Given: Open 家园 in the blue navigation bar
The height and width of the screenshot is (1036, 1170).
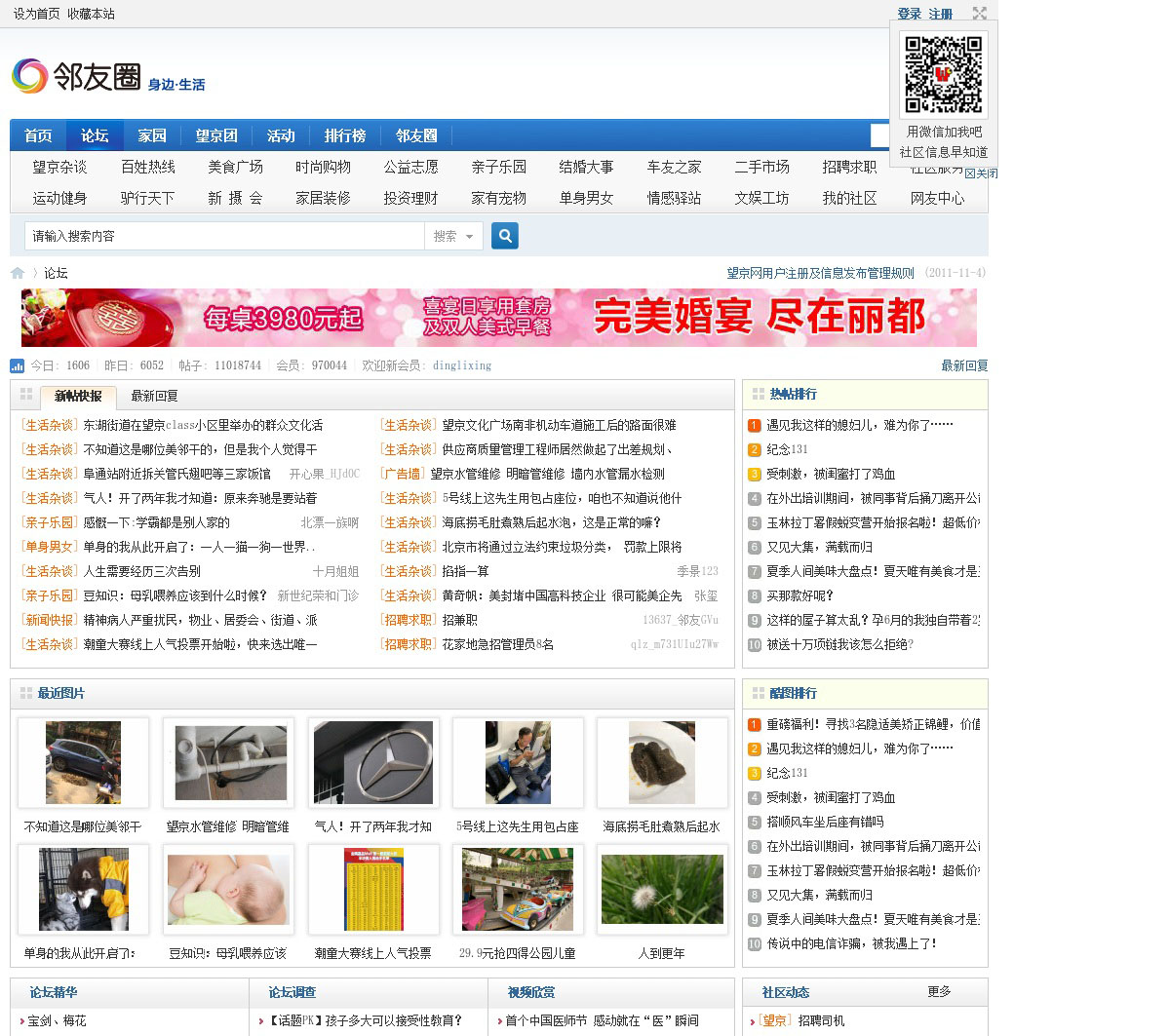Looking at the screenshot, I should (x=152, y=135).
